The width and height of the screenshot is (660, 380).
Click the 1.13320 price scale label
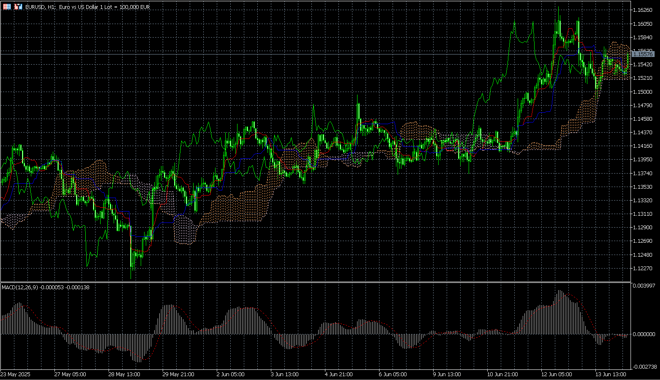click(642, 200)
